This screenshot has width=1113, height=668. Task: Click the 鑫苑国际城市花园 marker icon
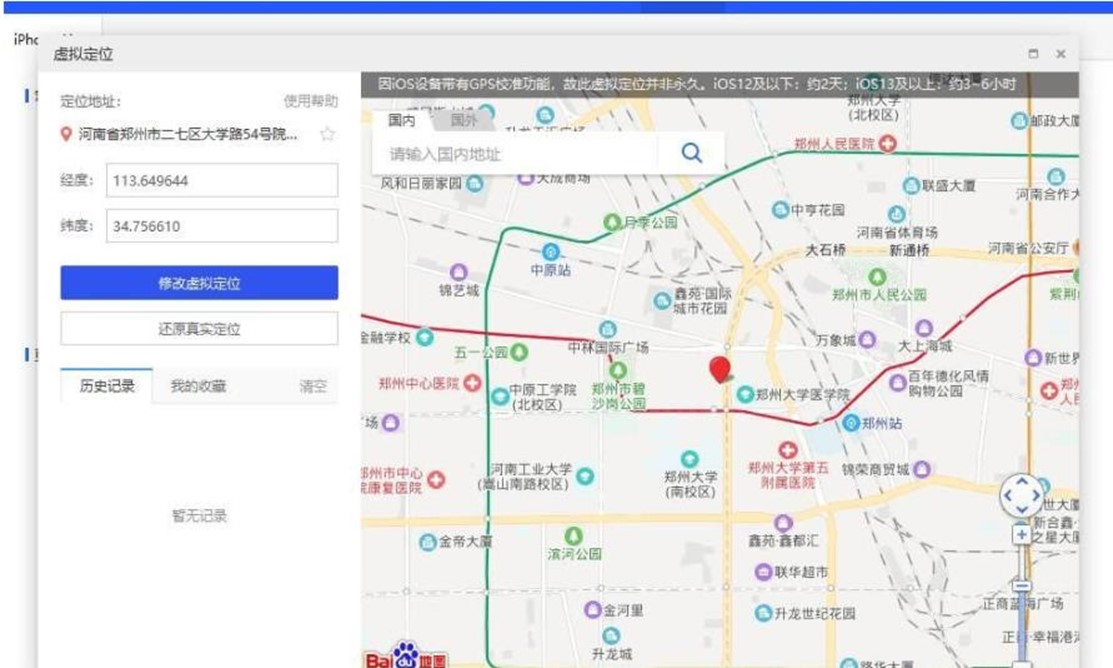(x=662, y=300)
